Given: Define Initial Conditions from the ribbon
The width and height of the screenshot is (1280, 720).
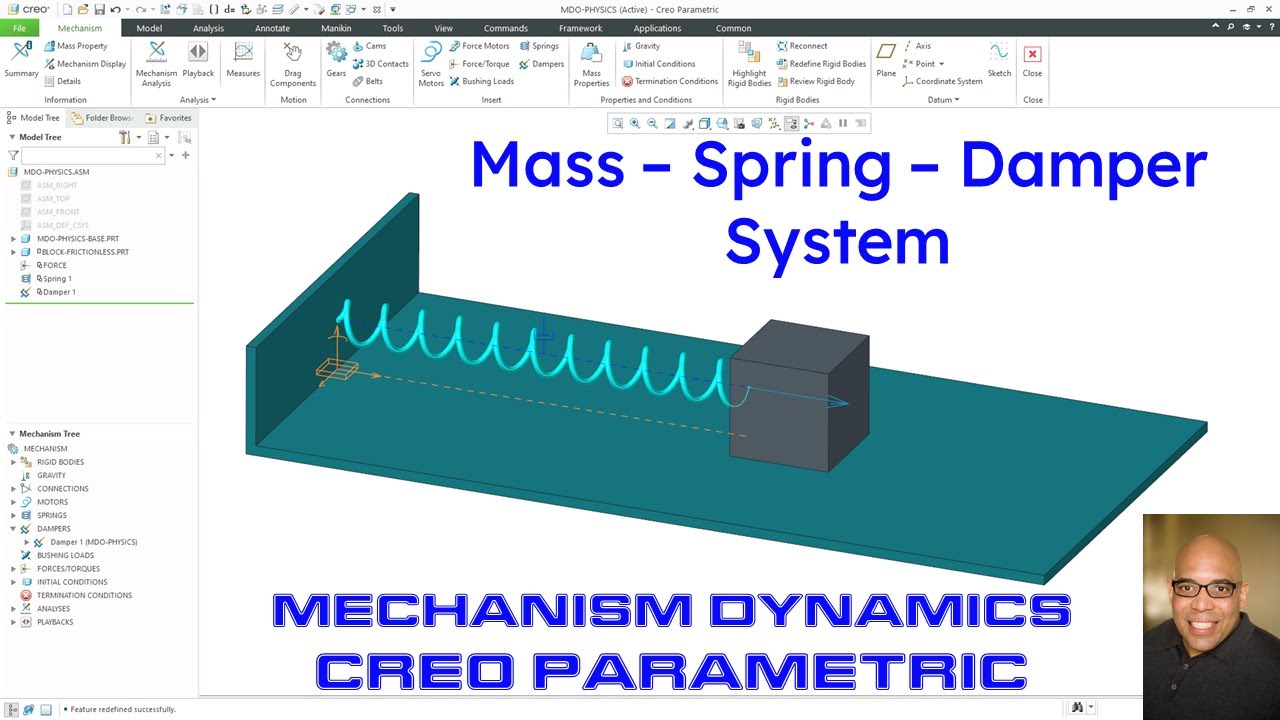Looking at the screenshot, I should 658,64.
